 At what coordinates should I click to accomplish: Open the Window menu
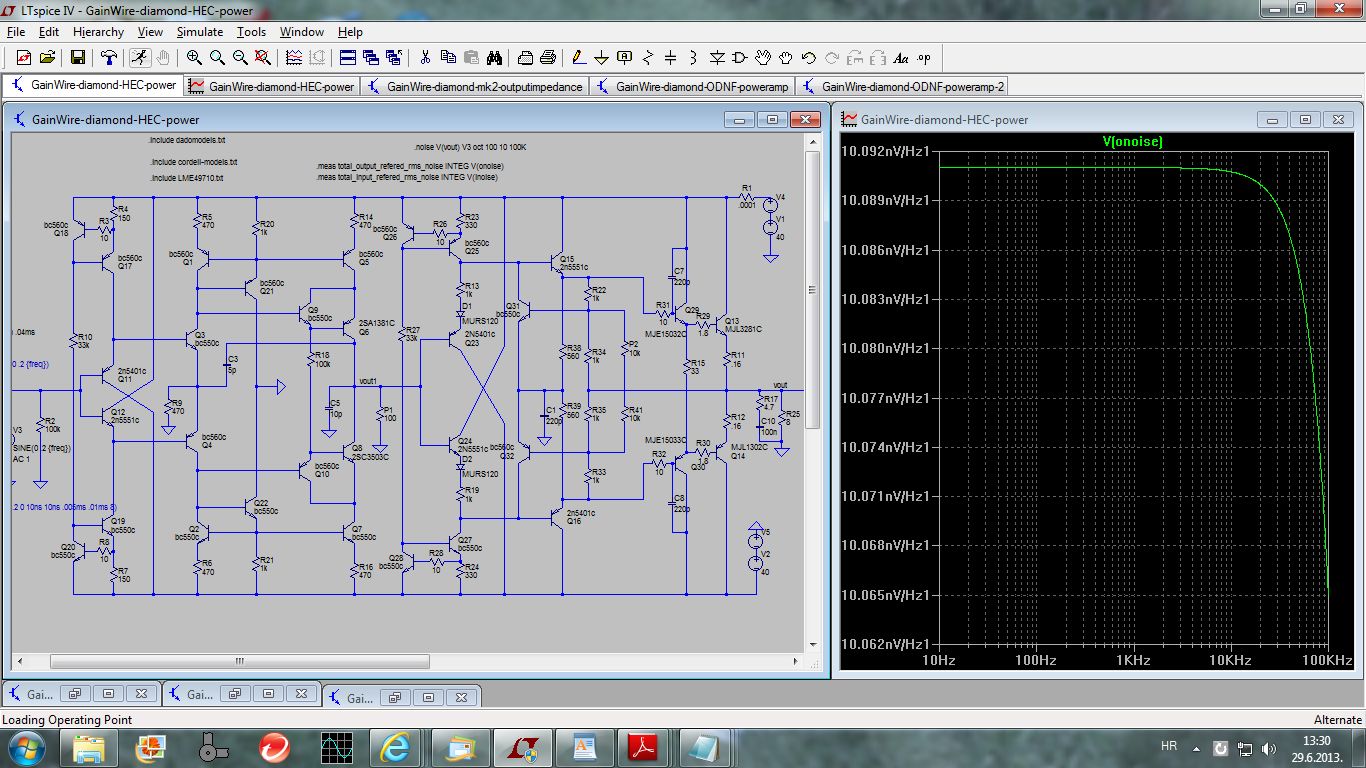coord(301,32)
